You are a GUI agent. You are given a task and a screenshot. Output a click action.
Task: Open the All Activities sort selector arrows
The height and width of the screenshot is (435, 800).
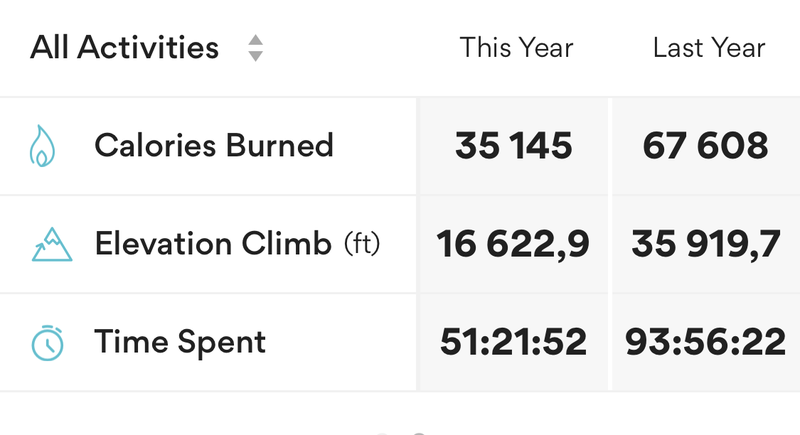pos(255,48)
